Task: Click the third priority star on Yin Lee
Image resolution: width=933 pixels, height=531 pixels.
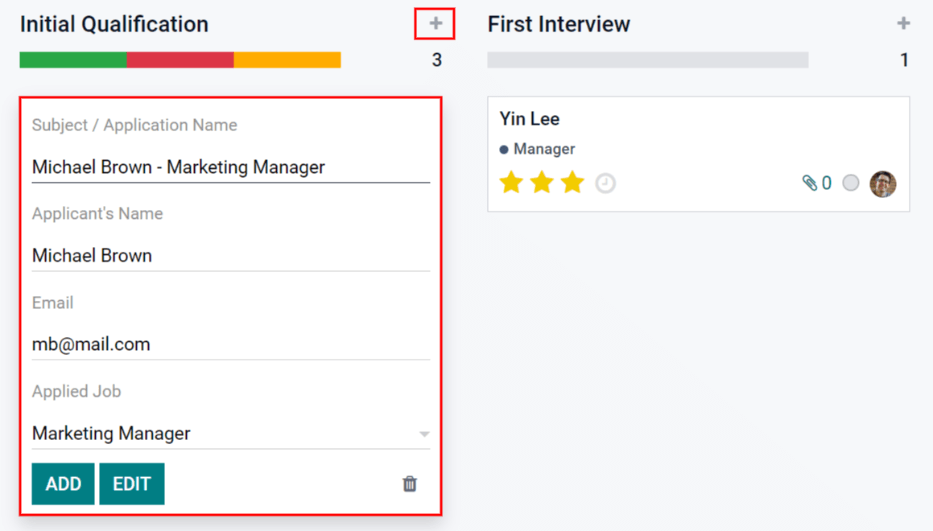Action: click(572, 183)
